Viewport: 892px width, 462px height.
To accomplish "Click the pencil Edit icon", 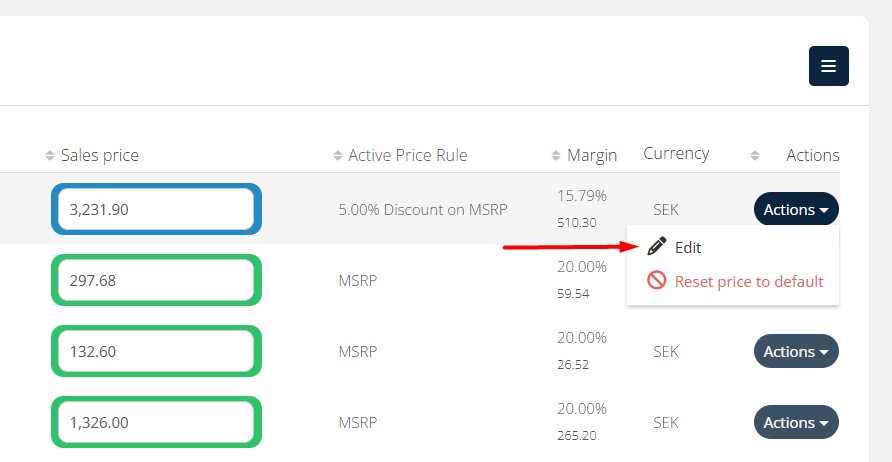I will 657,247.
